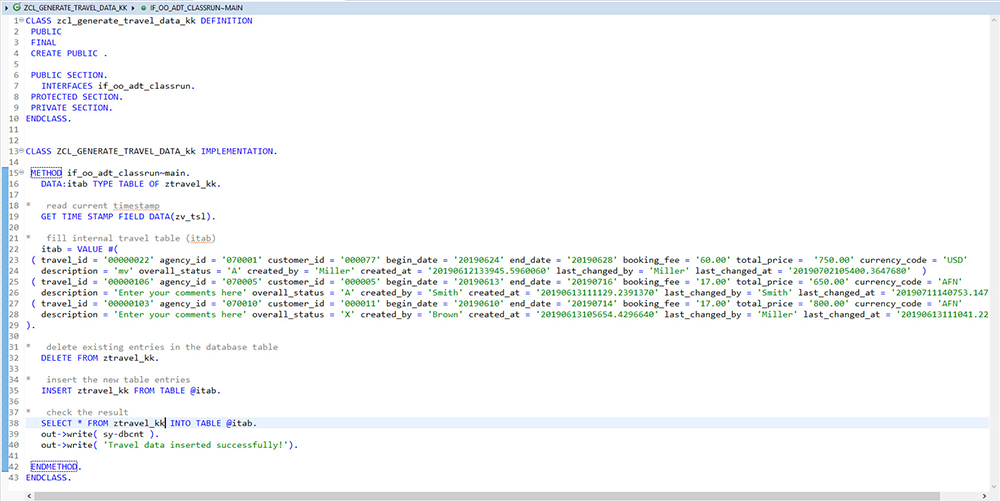Expand the breadcrumb arrow before IF_OO_ADT_CLASSRUN~MAIN
The image size is (1000, 501).
click(x=133, y=6)
